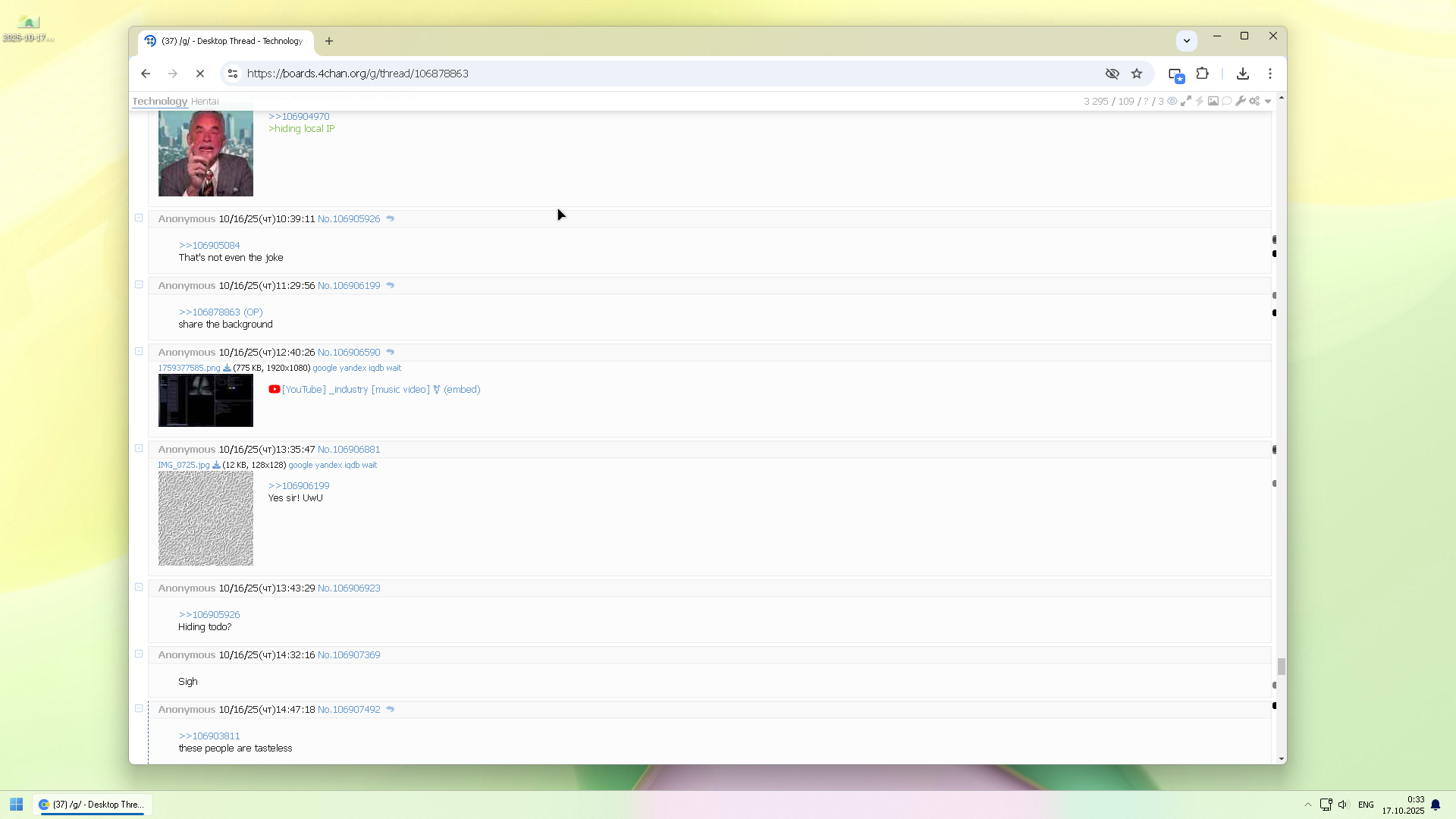This screenshot has height=819, width=1456.
Task: Open the wrench settings icon
Action: [x=1241, y=101]
